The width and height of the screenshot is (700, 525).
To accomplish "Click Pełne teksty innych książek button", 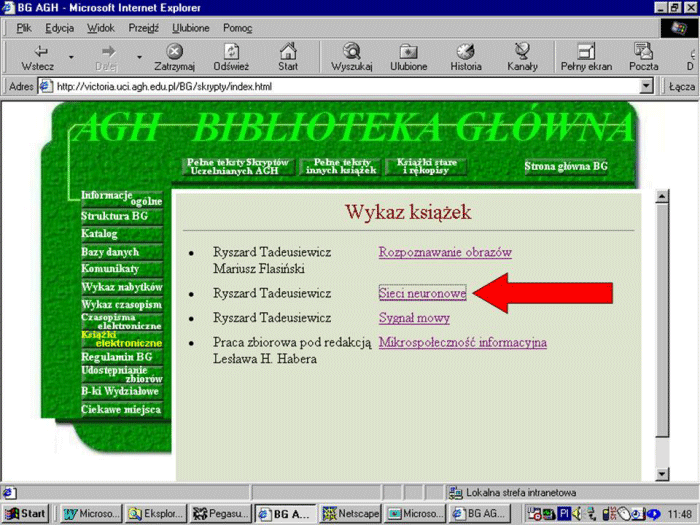I will pyautogui.click(x=341, y=167).
